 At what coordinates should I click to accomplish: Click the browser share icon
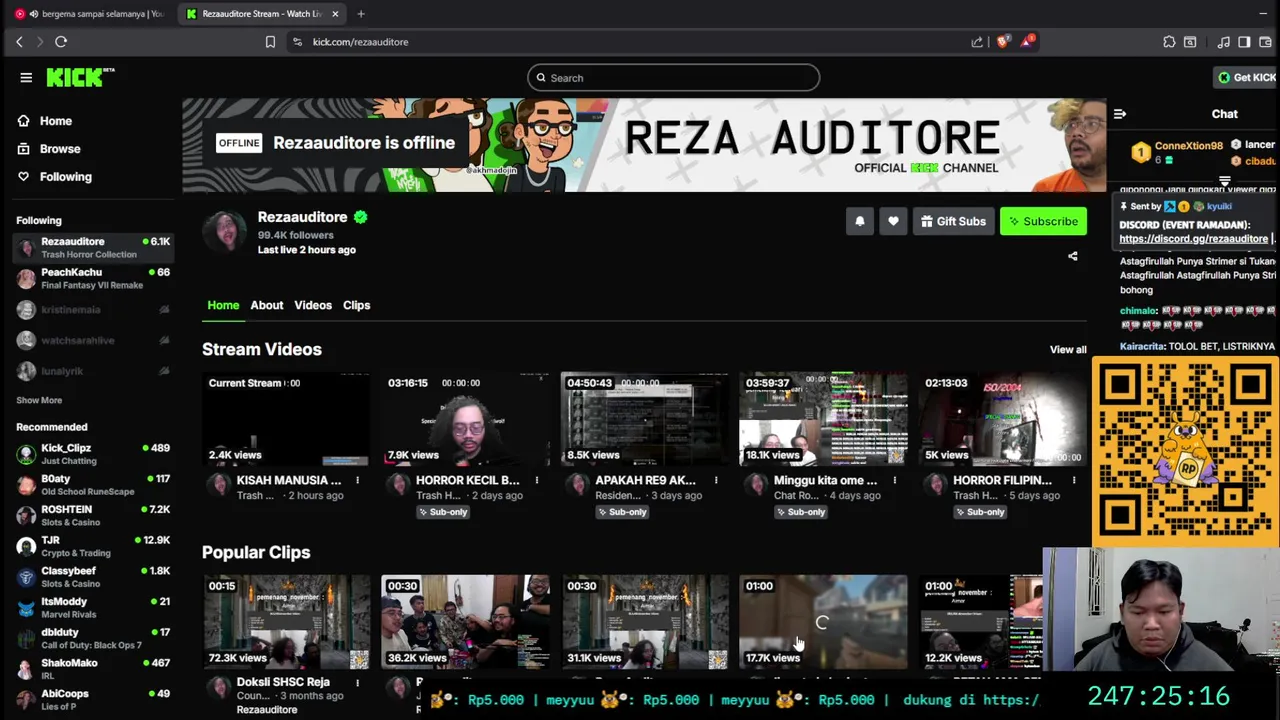(x=977, y=42)
